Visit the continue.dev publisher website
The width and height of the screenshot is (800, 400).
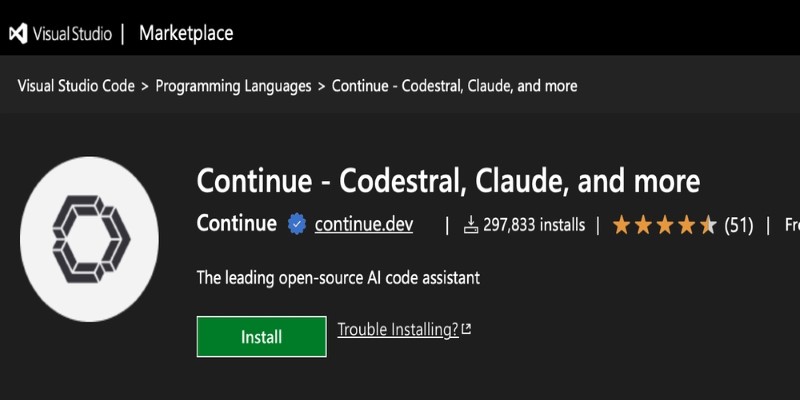point(364,224)
